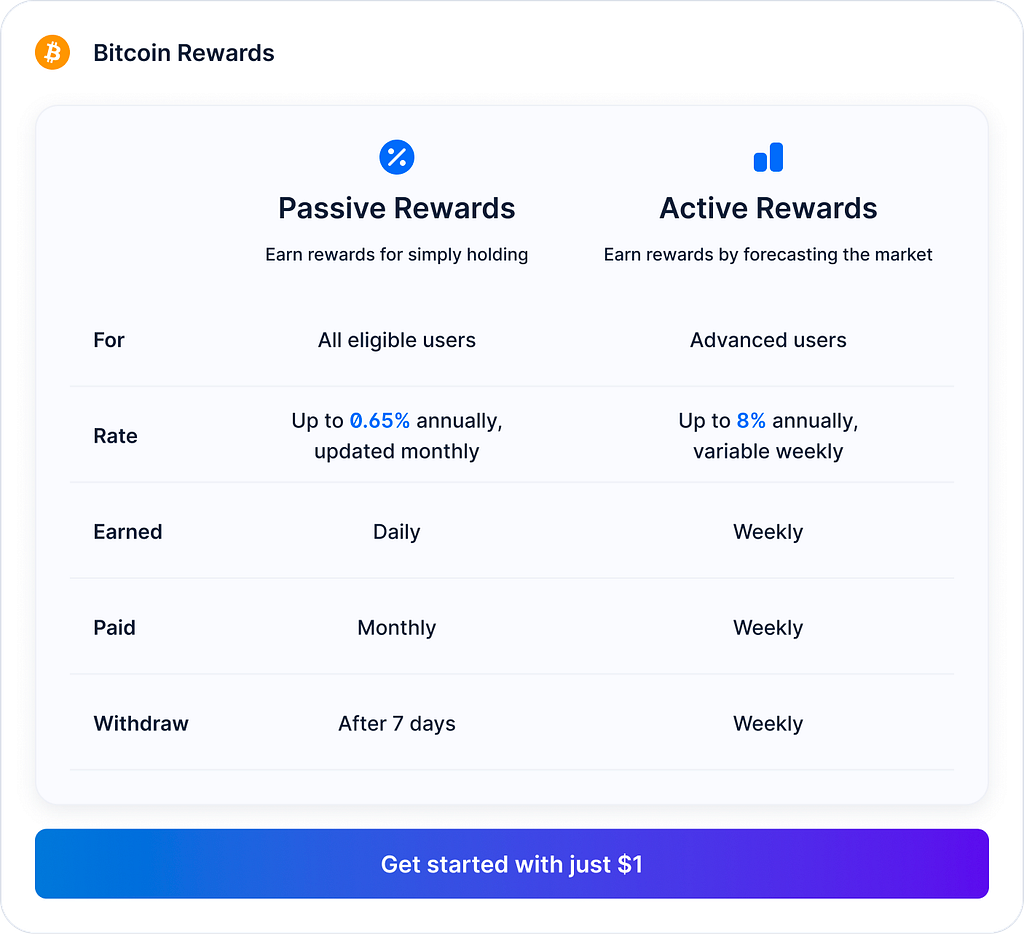Click the Bitcoin Rewards title
The height and width of the screenshot is (934, 1024).
(184, 53)
